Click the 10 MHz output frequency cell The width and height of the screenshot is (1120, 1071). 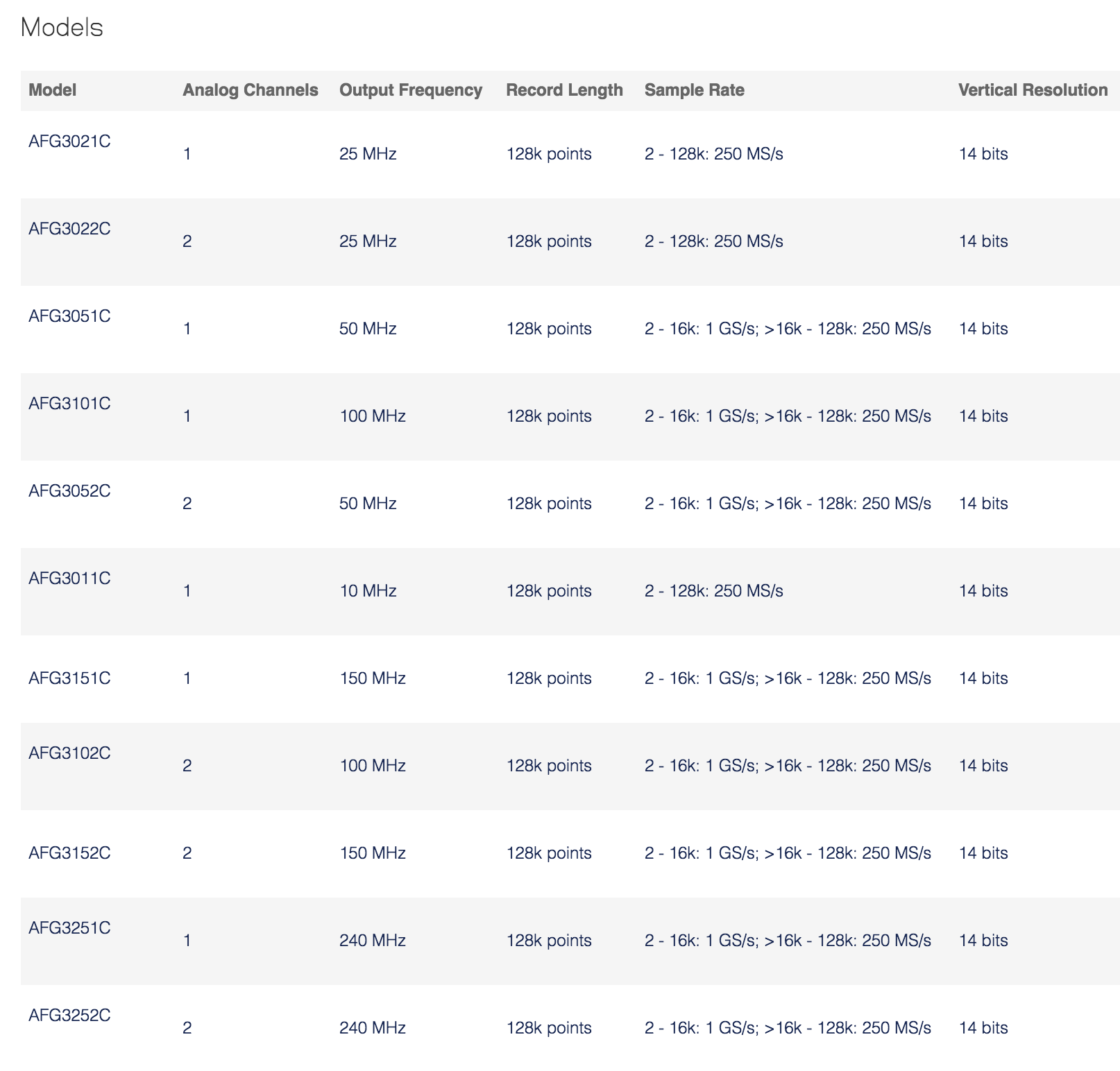coord(368,591)
